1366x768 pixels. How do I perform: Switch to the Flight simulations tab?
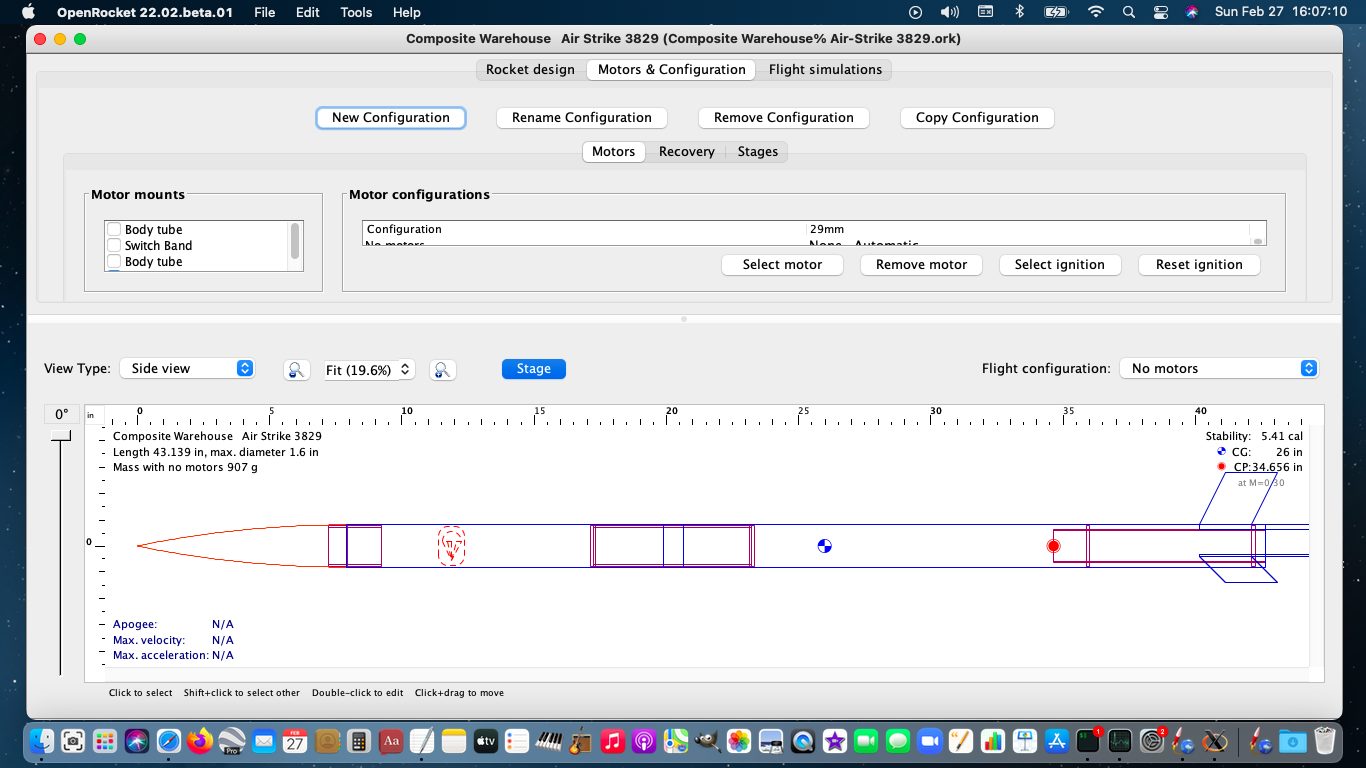[825, 69]
